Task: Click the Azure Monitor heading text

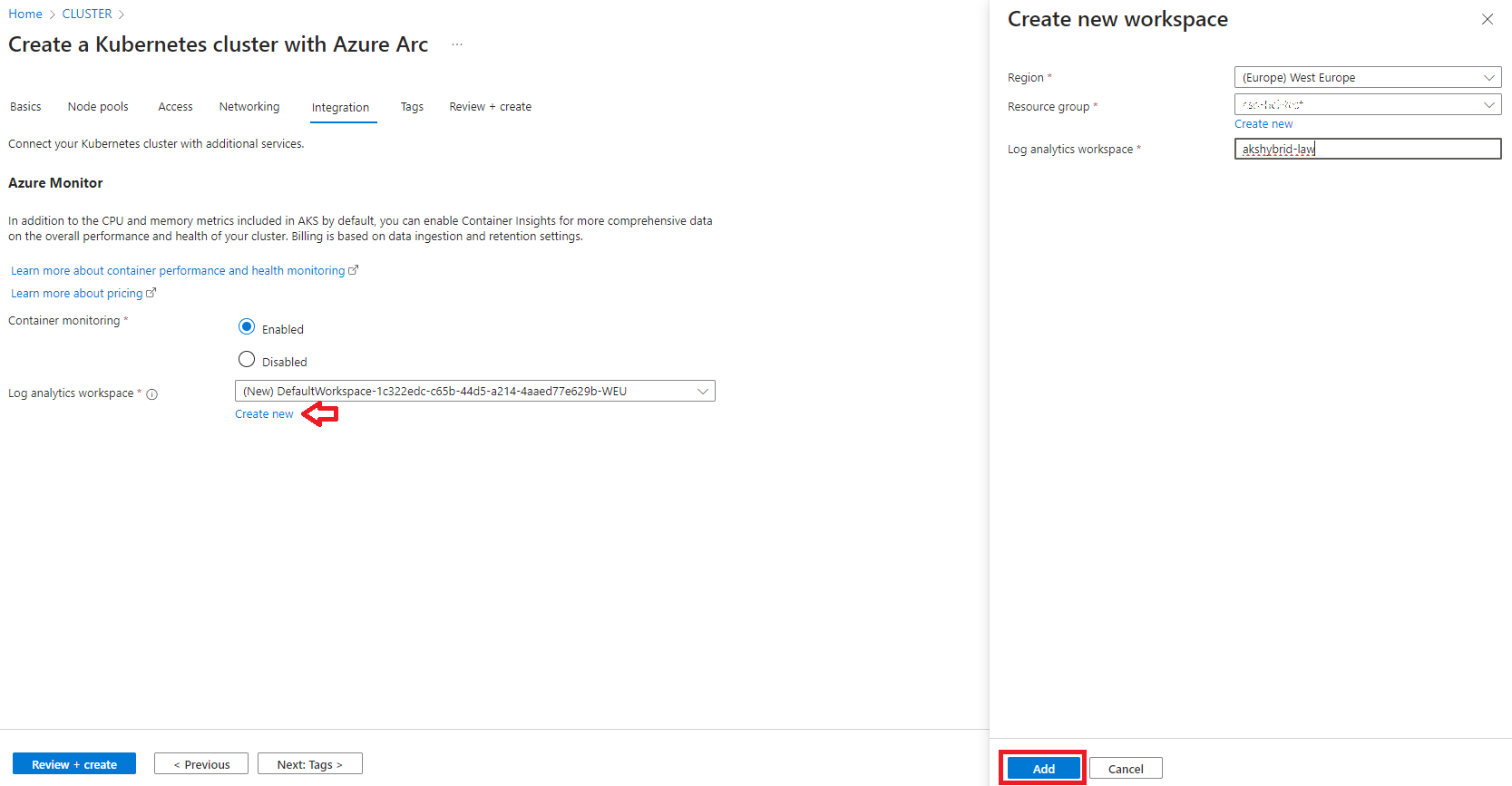Action: point(55,183)
